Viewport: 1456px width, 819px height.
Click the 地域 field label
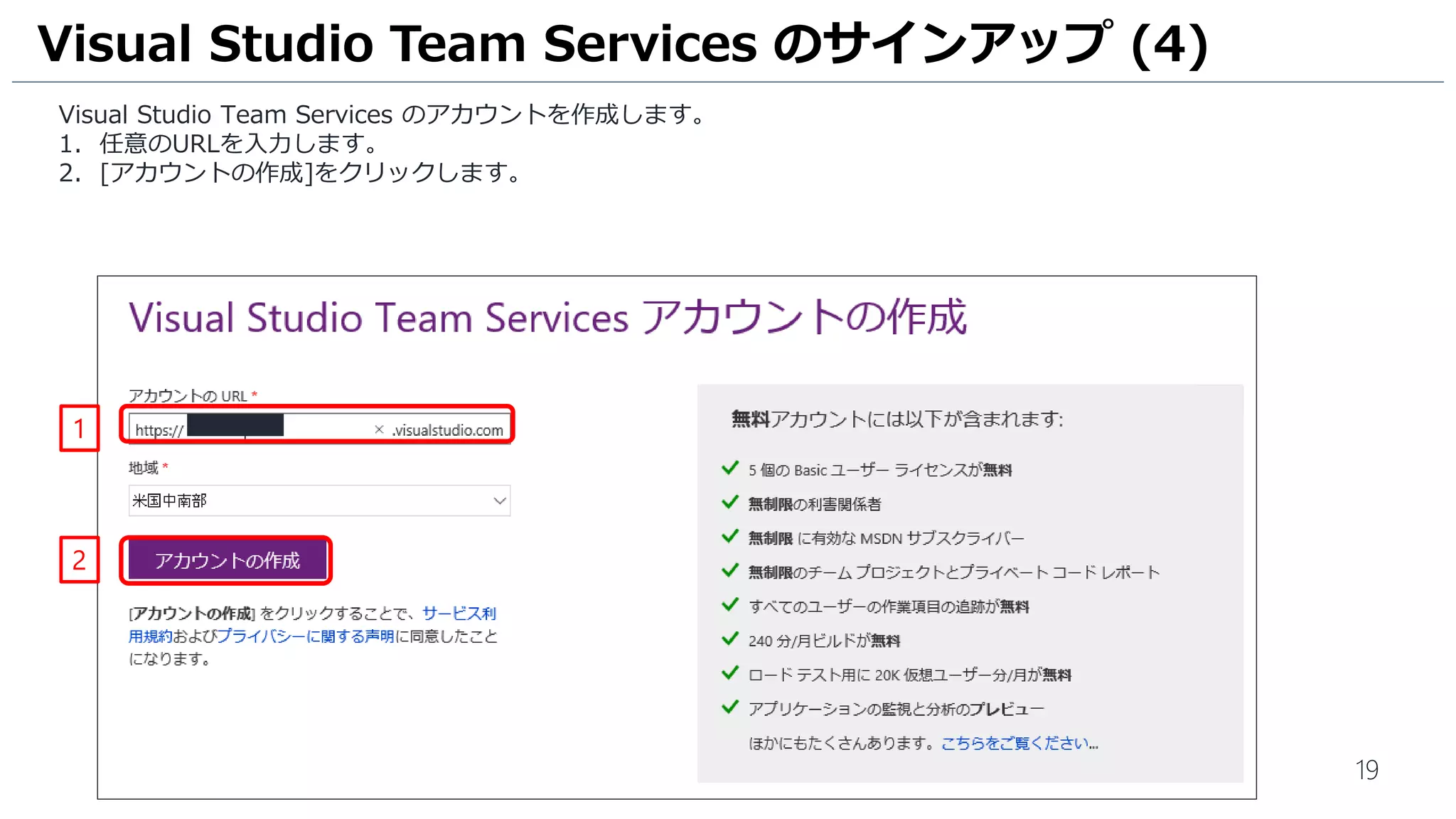tap(148, 468)
